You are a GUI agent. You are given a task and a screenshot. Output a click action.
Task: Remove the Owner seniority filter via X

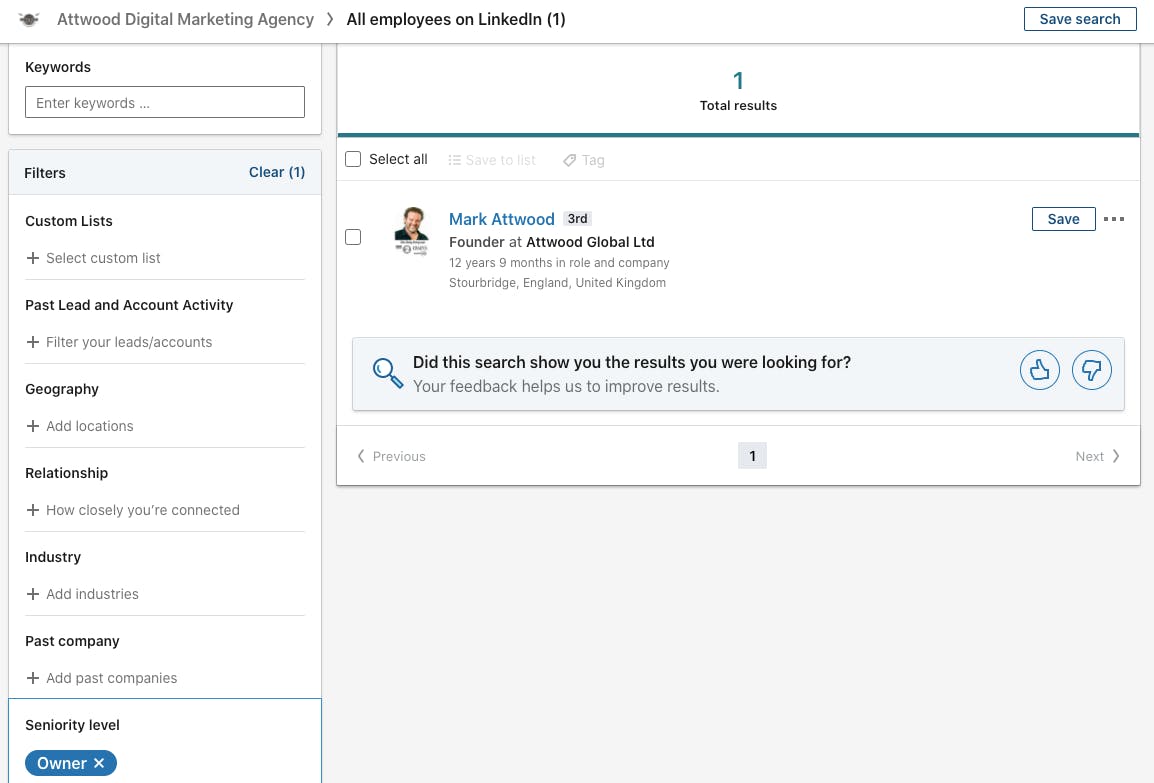99,763
